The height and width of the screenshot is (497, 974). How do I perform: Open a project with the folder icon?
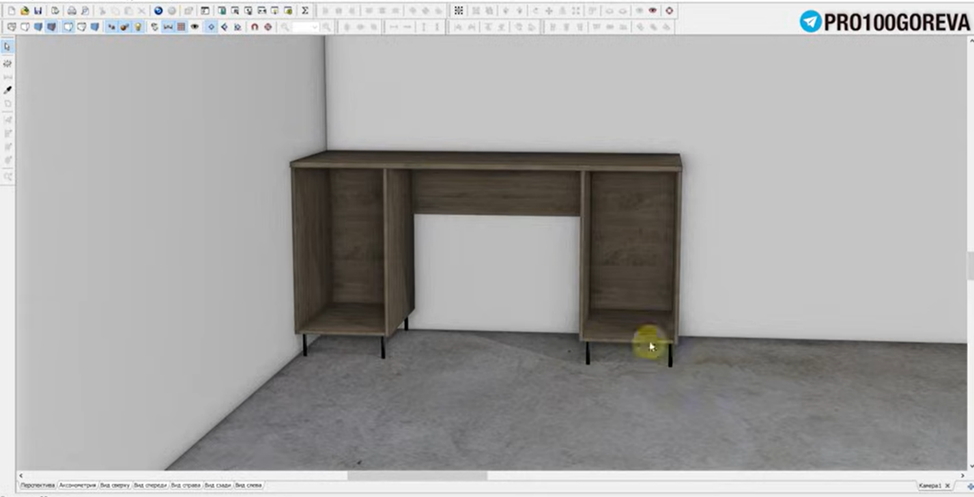pos(25,11)
